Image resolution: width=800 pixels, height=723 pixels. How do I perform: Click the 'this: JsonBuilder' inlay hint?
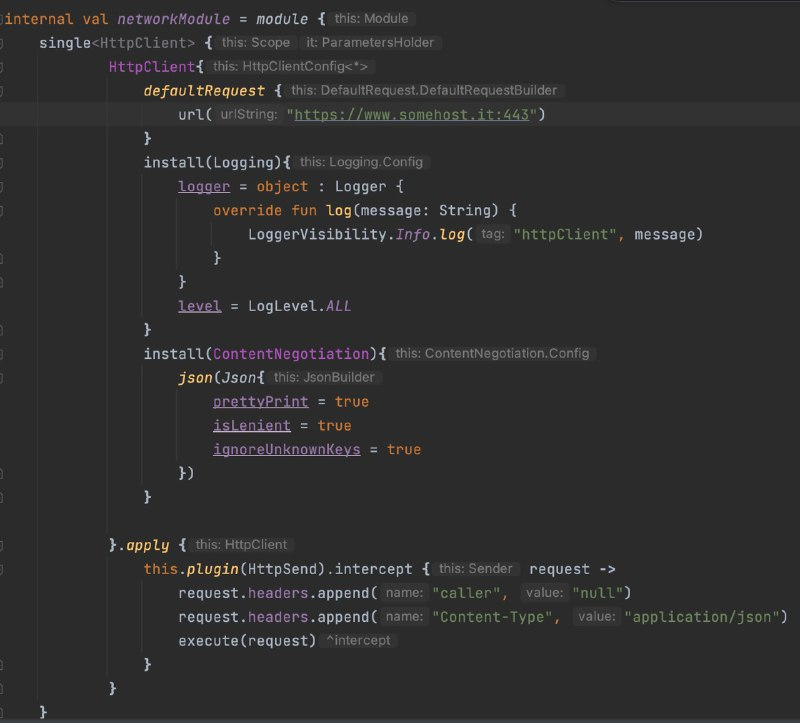pos(327,377)
